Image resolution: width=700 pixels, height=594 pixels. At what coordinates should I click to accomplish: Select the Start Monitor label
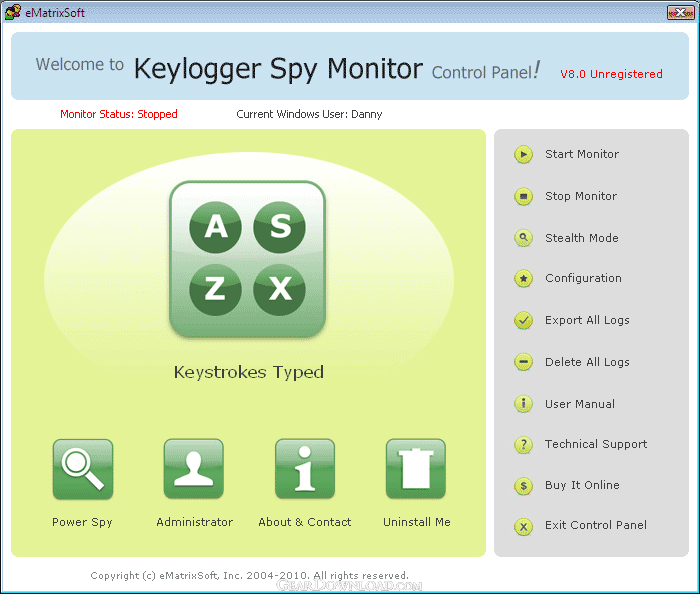coord(582,154)
